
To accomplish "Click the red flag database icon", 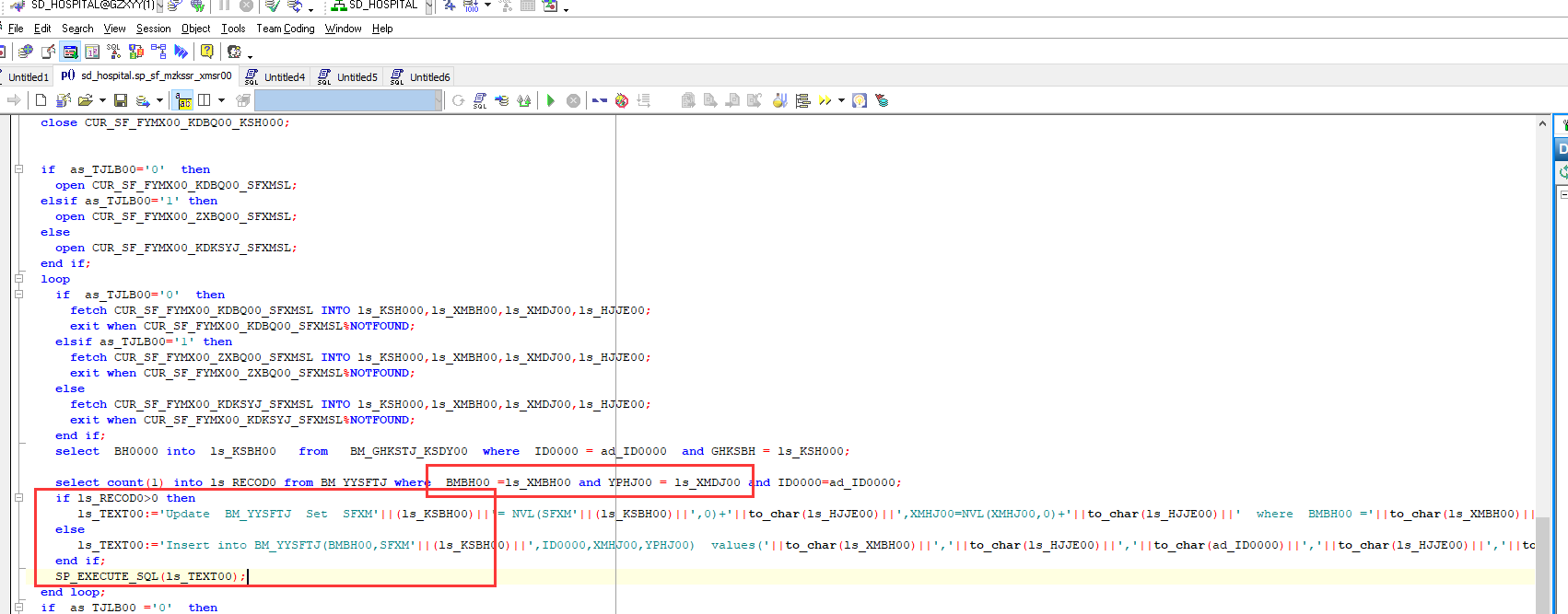I will [x=882, y=100].
